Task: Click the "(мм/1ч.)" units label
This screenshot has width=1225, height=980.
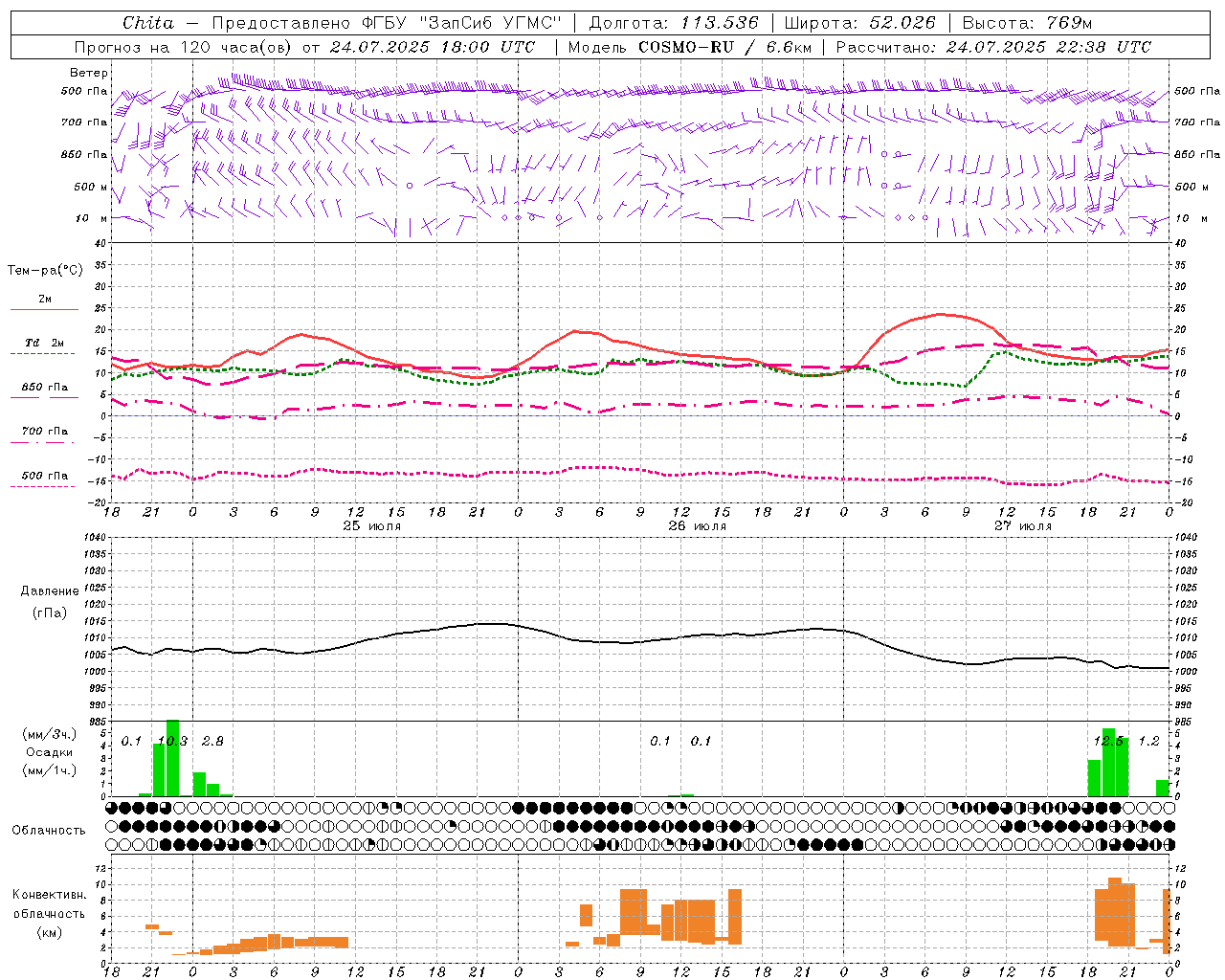Action: pos(50,770)
